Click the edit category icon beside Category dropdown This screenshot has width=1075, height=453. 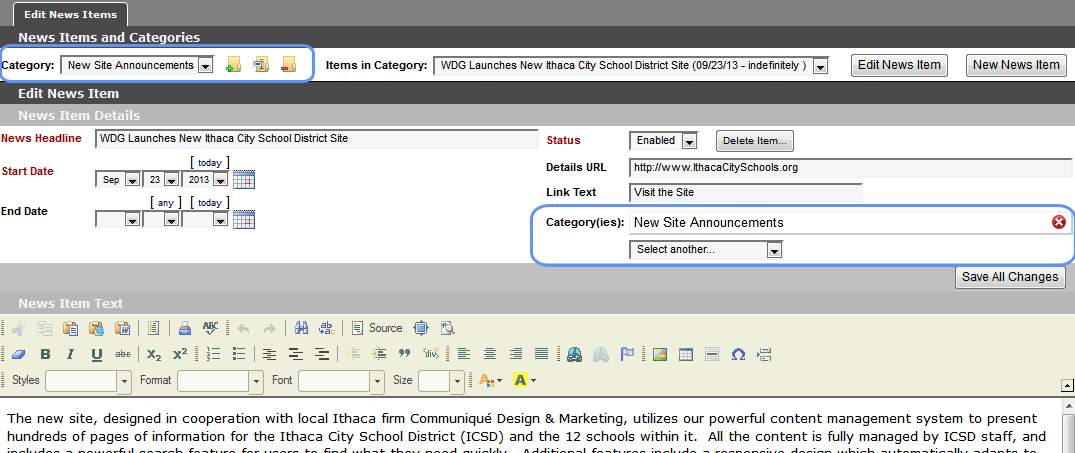261,65
